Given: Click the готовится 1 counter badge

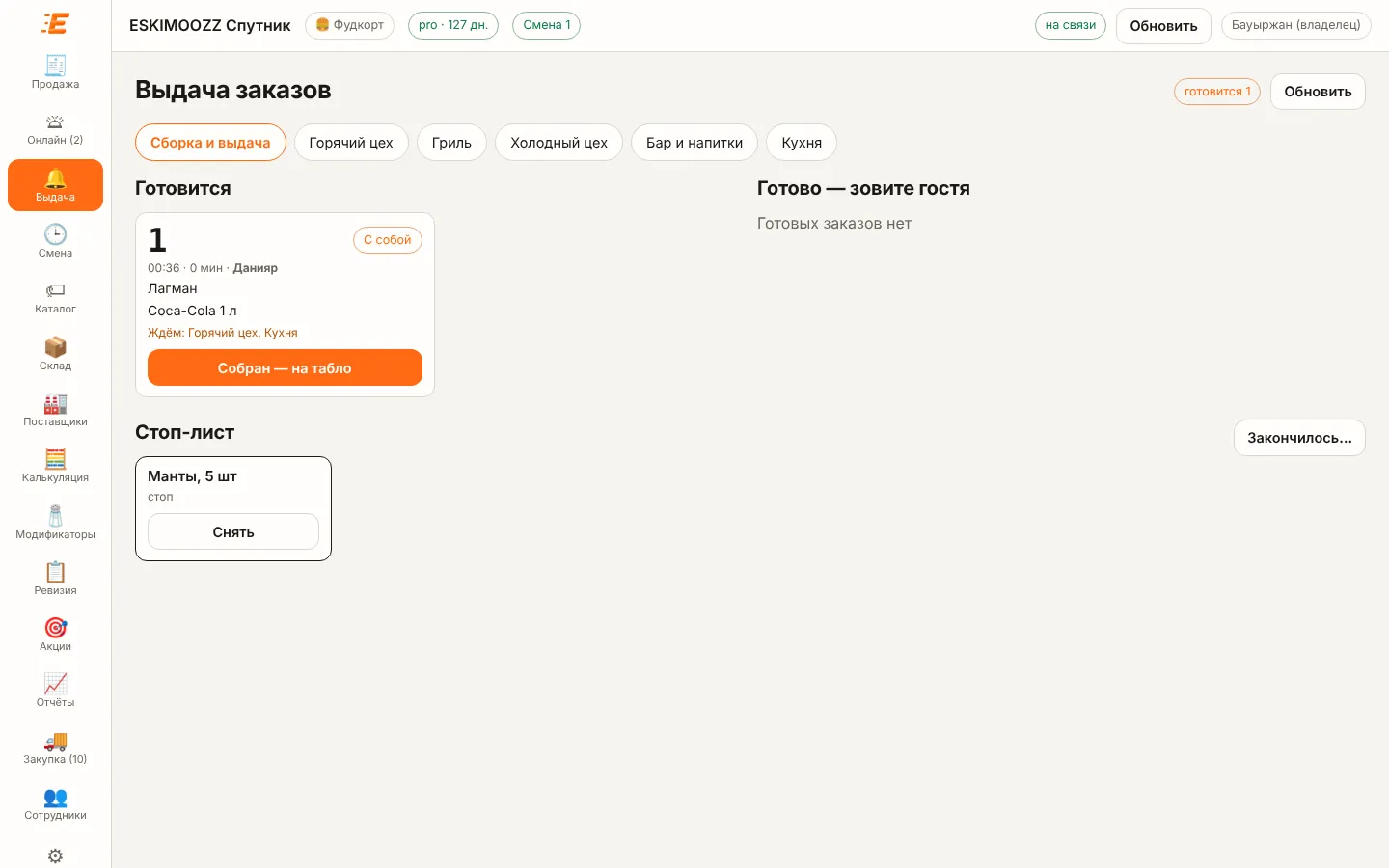Looking at the screenshot, I should tap(1217, 92).
